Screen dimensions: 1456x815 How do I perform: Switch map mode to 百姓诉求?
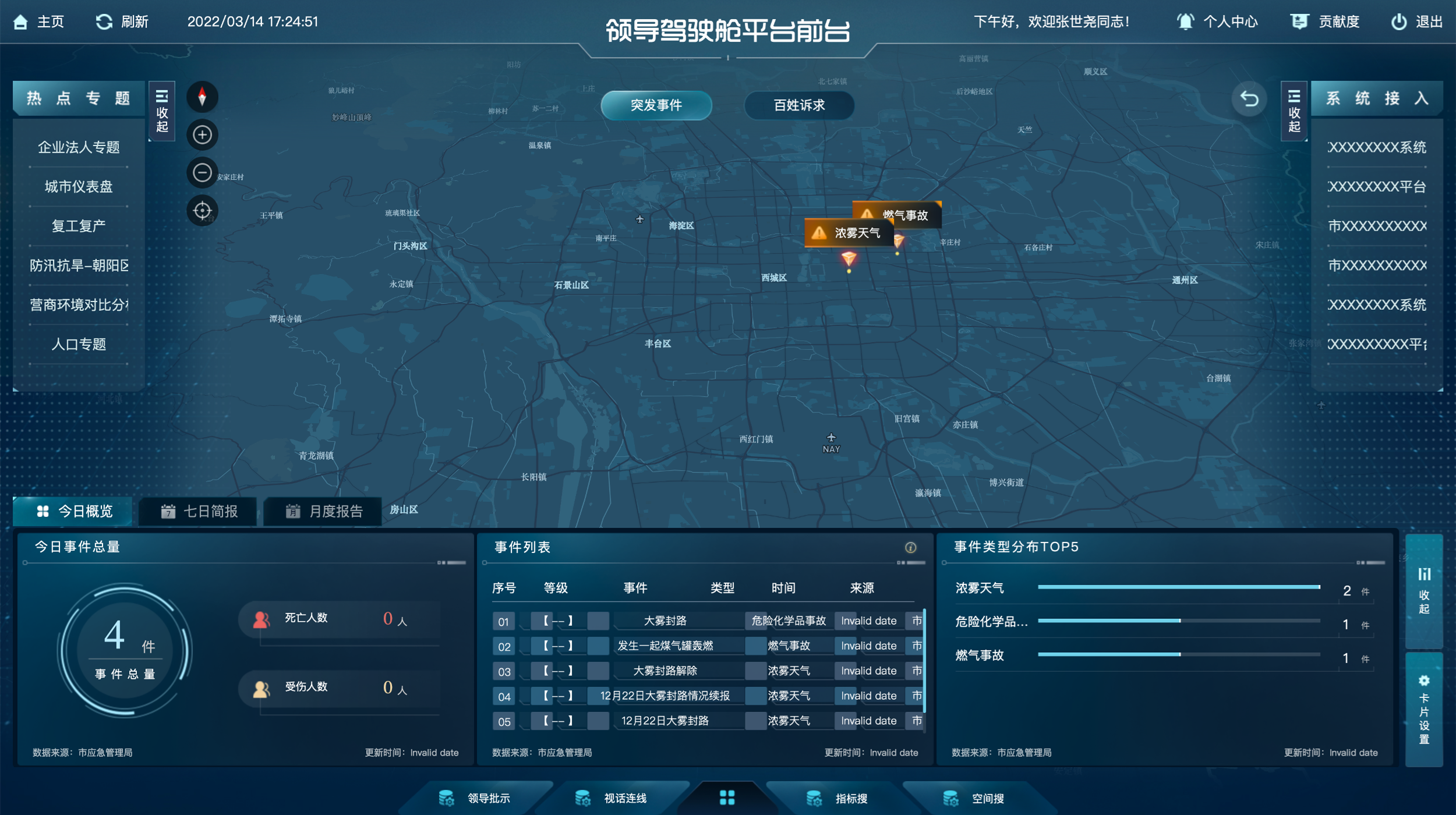tap(799, 105)
